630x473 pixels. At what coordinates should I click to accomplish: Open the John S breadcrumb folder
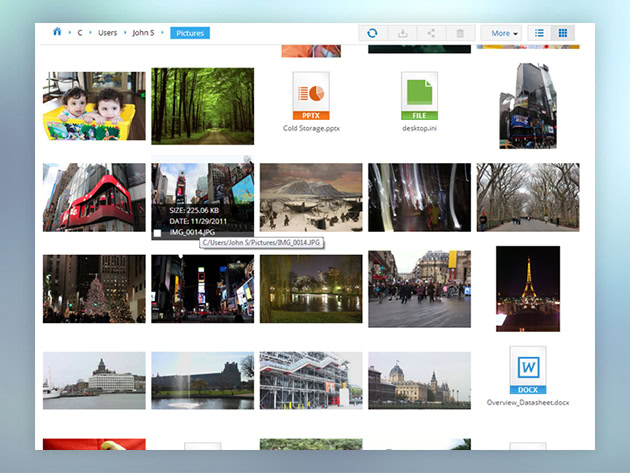pos(145,33)
